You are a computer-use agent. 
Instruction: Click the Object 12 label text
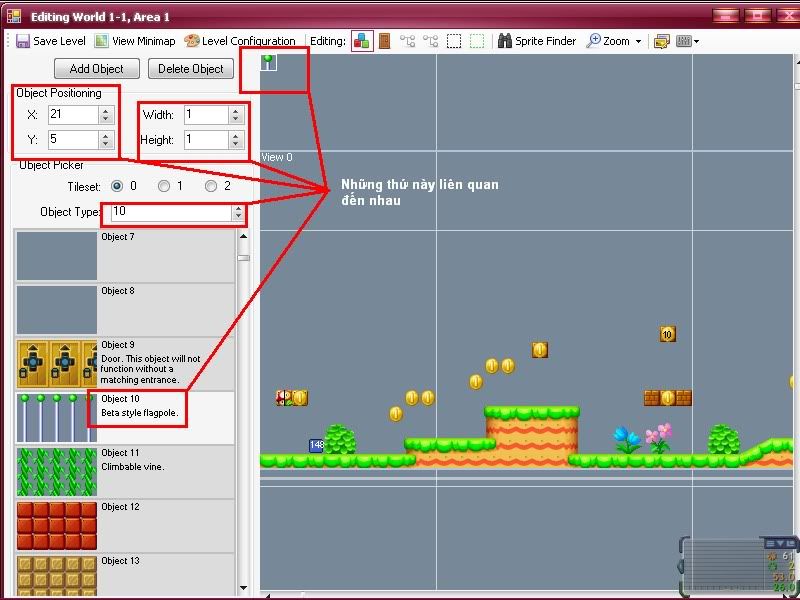(x=120, y=507)
